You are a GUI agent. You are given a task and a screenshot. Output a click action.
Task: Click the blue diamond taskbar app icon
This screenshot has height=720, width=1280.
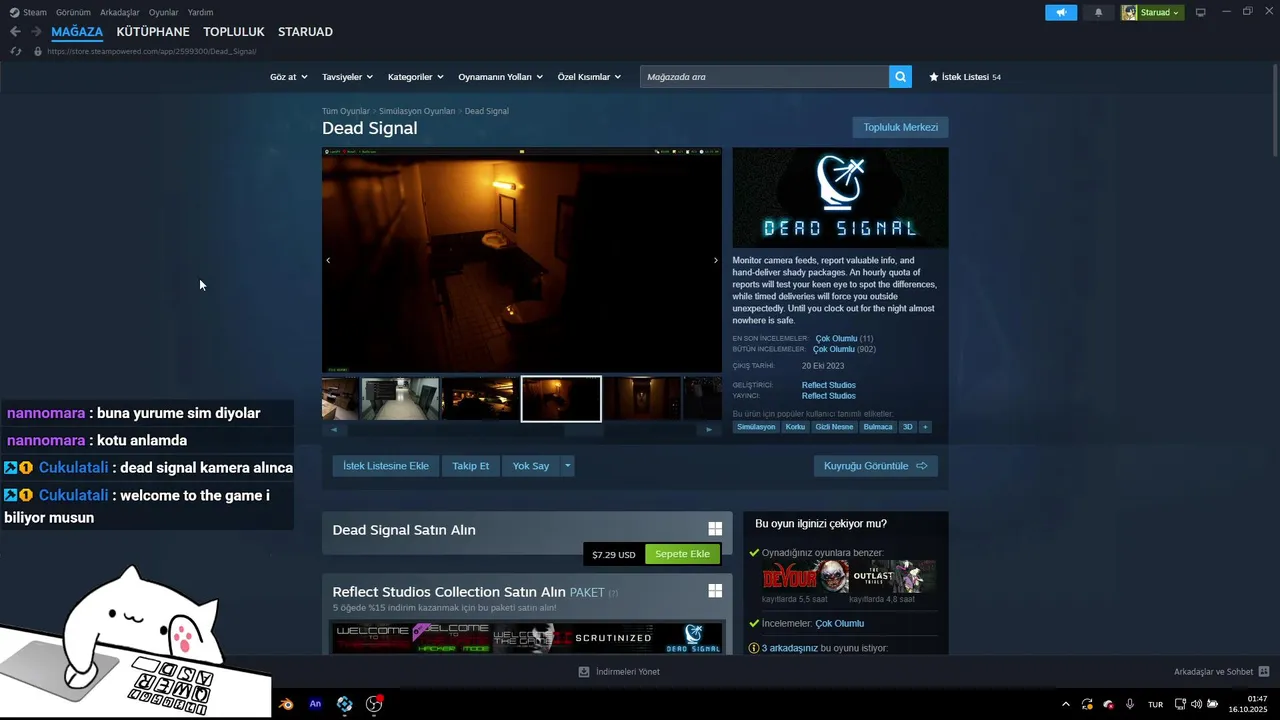(x=344, y=704)
